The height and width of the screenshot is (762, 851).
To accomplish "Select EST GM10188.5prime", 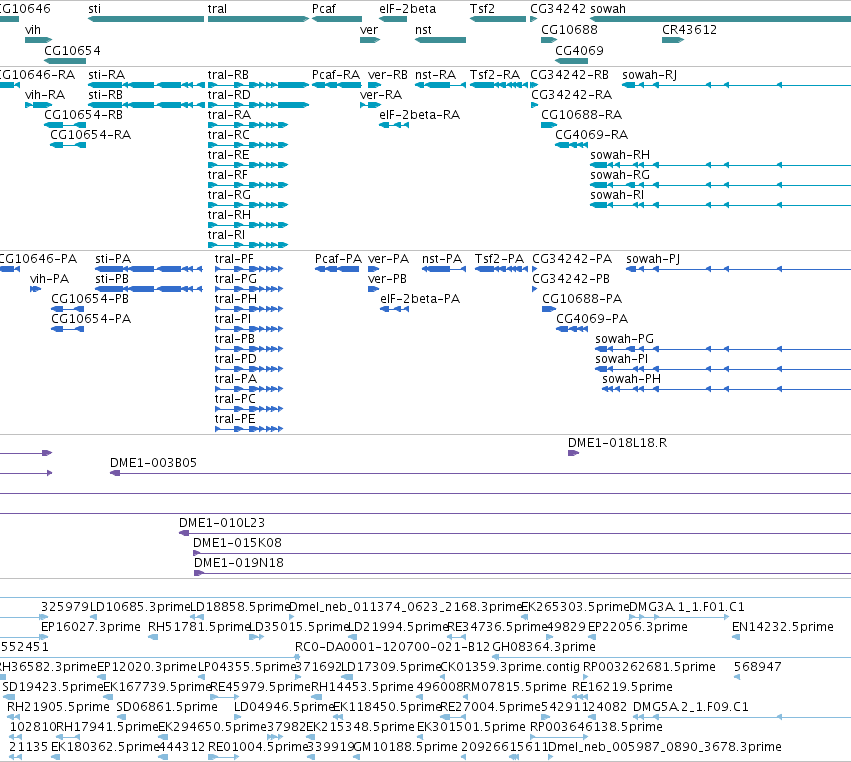I will (x=357, y=757).
